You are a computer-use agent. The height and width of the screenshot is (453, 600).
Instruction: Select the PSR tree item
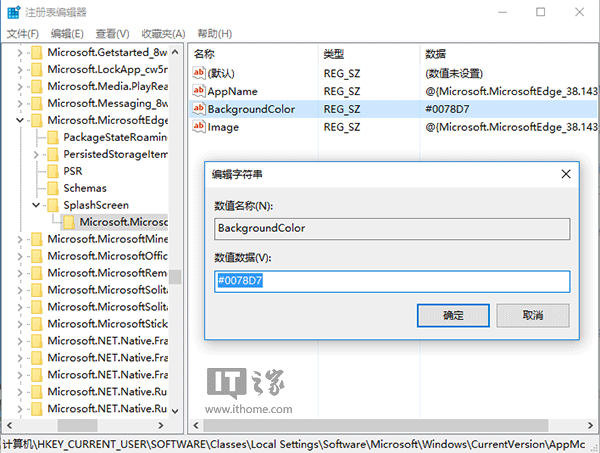tap(73, 171)
